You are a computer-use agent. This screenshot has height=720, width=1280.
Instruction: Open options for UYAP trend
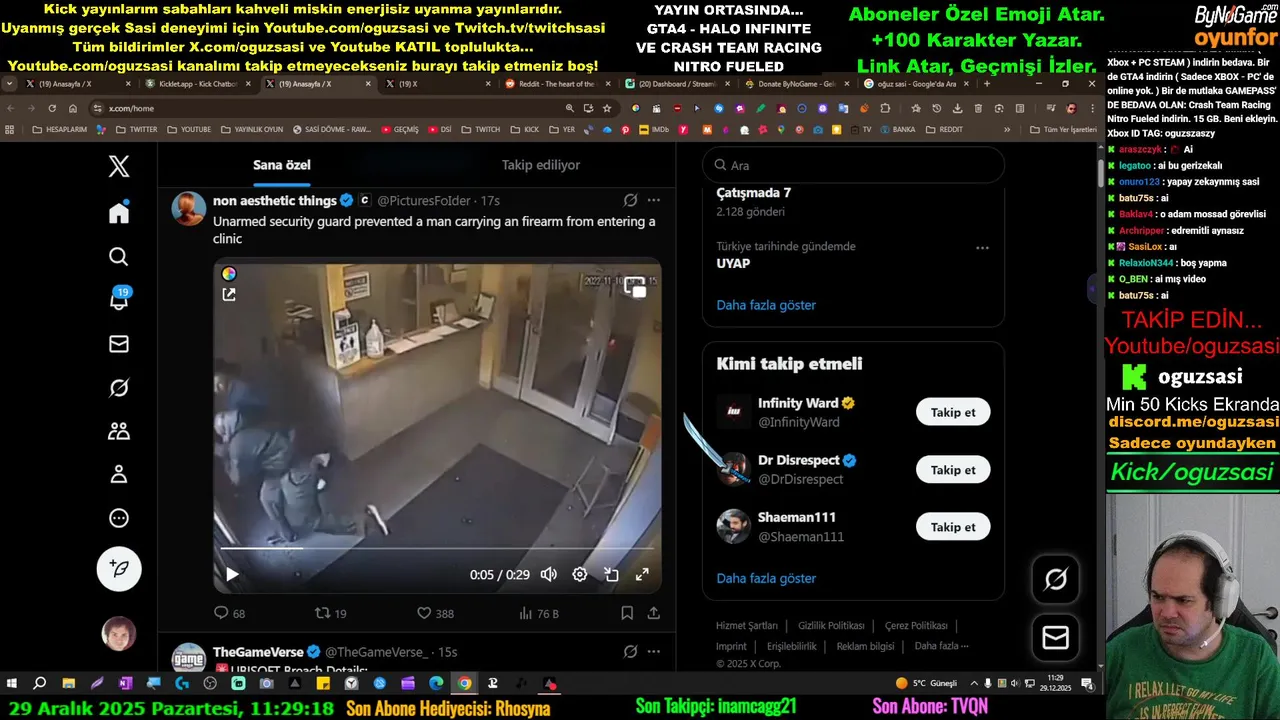coord(982,248)
